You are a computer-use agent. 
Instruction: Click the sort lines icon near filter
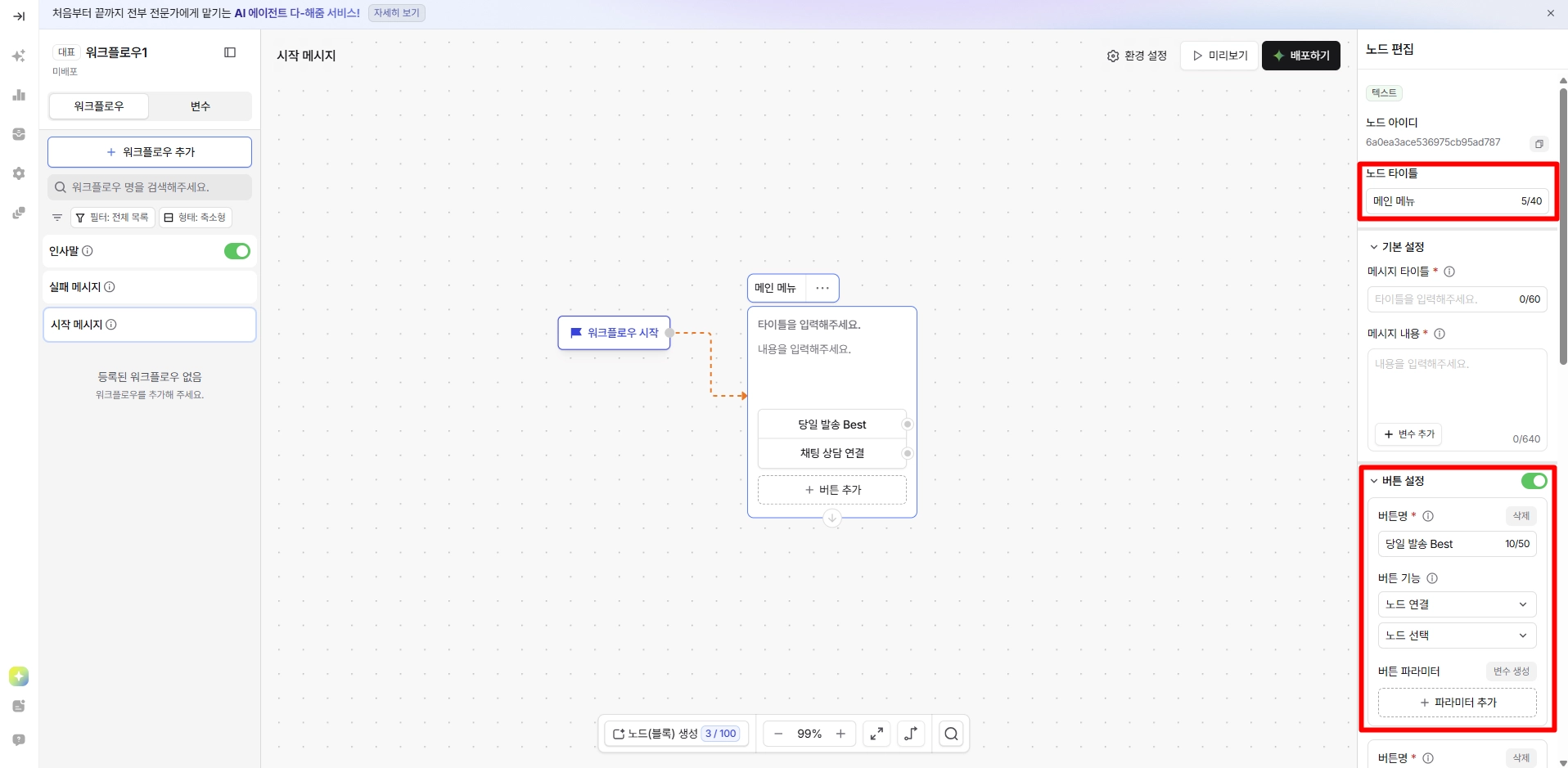click(x=57, y=218)
